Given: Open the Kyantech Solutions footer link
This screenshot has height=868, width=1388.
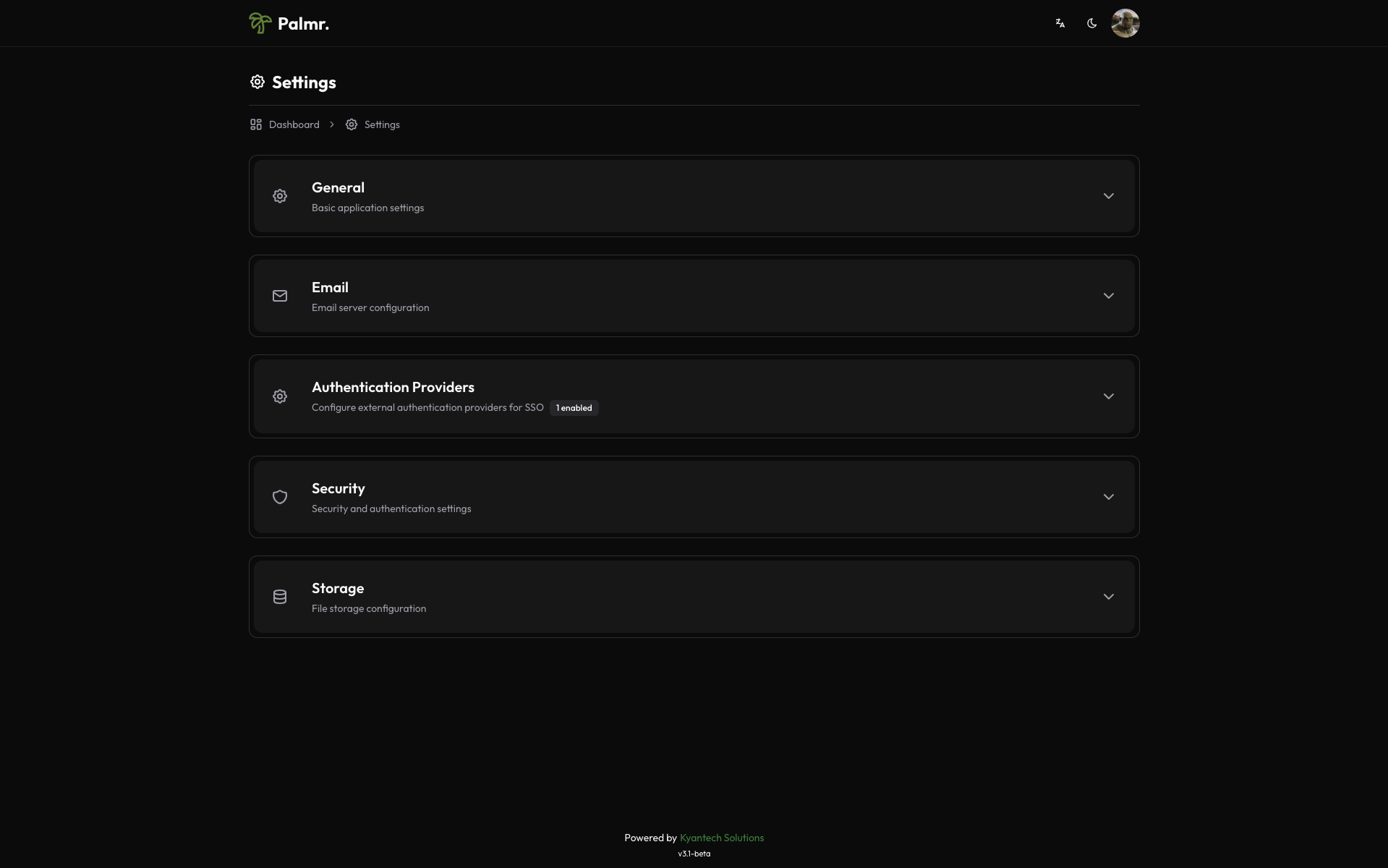Looking at the screenshot, I should [722, 838].
